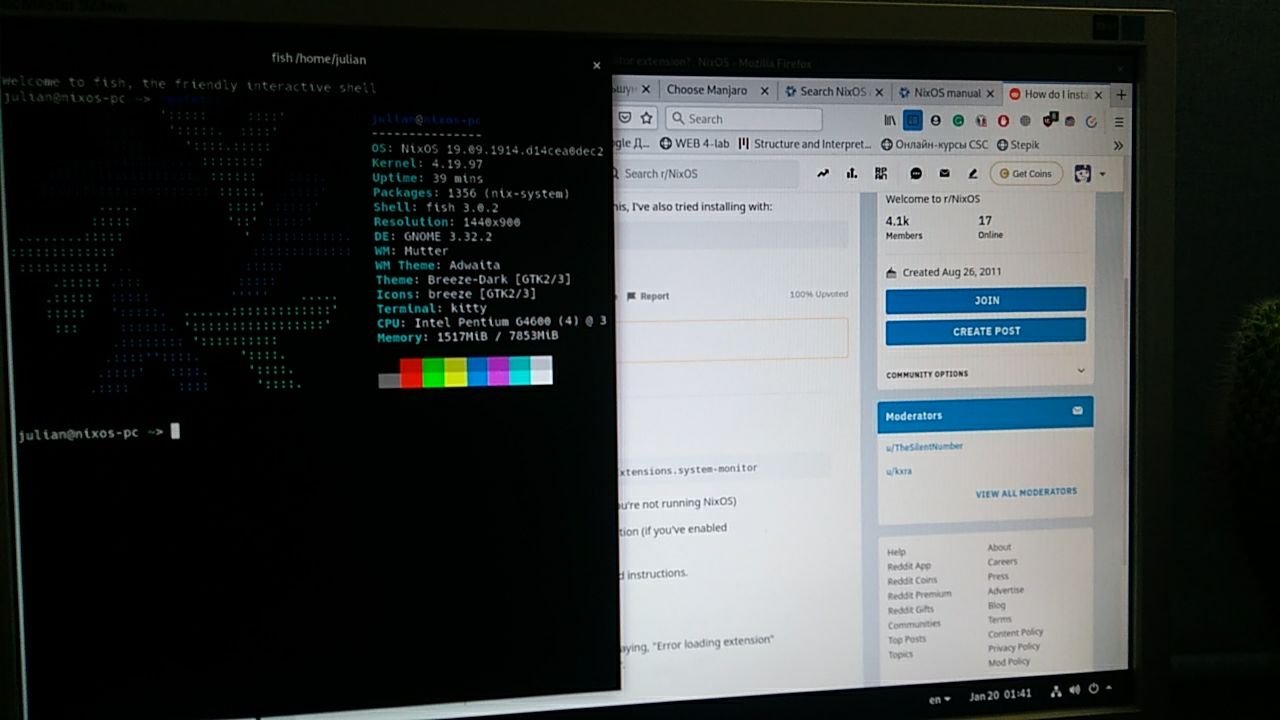This screenshot has height=720, width=1280.
Task: Click the Report link under the post
Action: pos(648,296)
